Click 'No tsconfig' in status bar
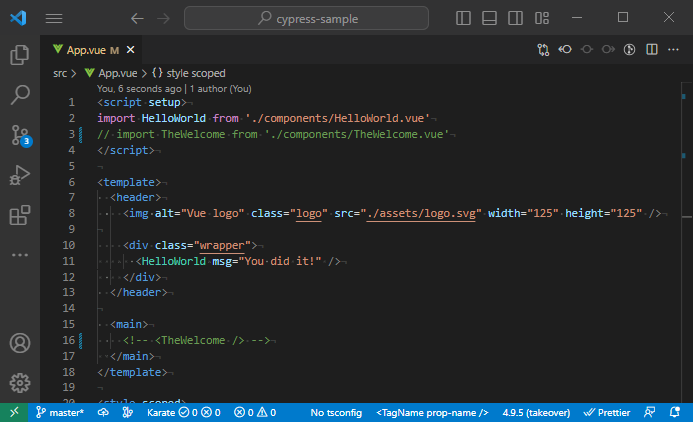Viewport: 693px width, 422px height. pyautogui.click(x=336, y=412)
